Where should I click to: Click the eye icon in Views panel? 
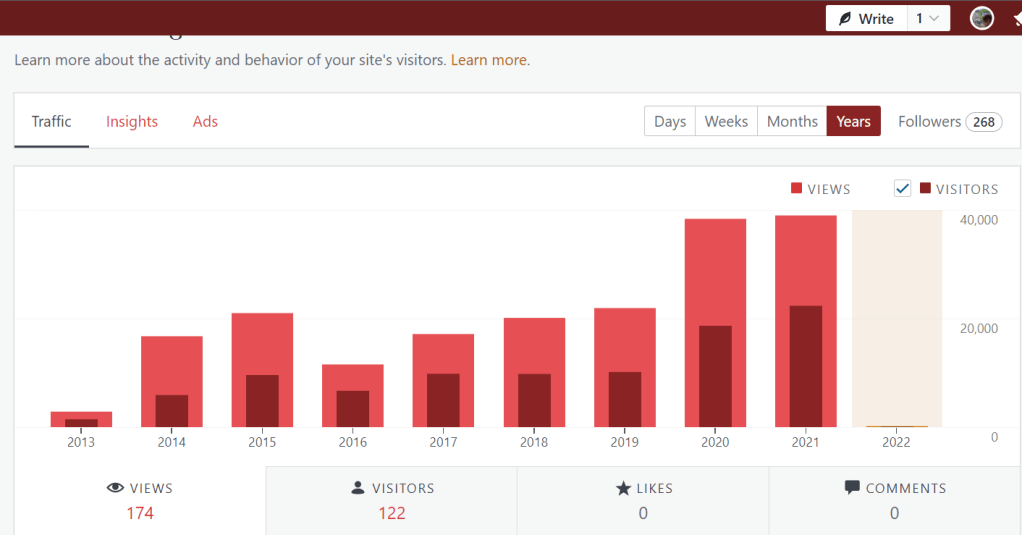coord(115,488)
